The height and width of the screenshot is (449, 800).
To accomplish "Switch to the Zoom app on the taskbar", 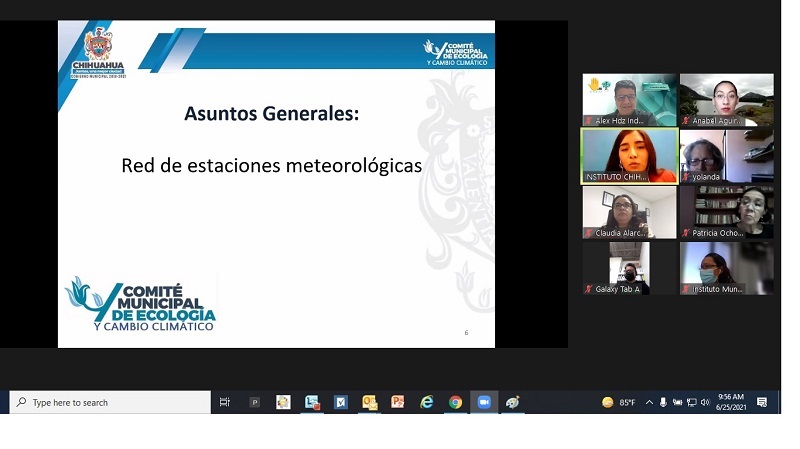I will pyautogui.click(x=484, y=402).
